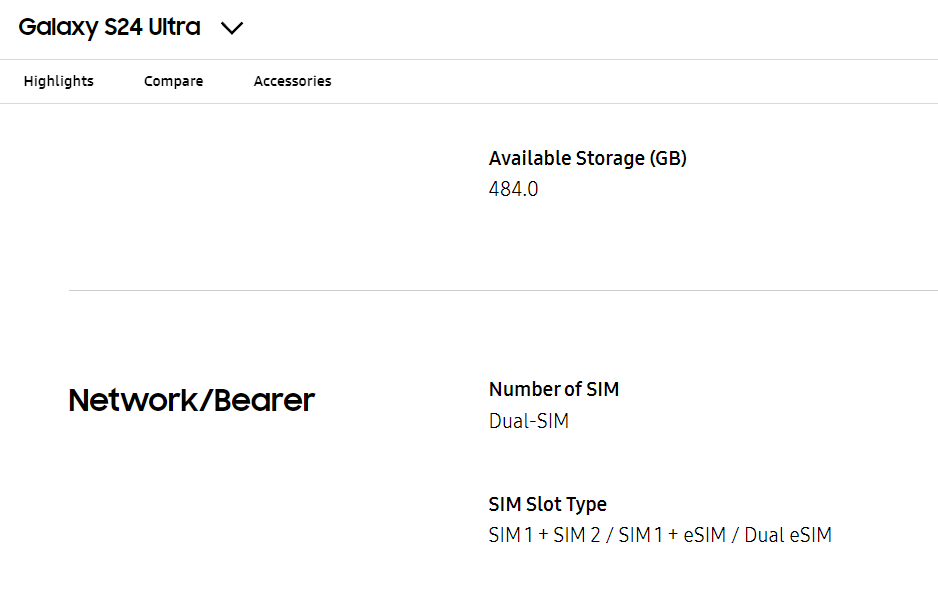Click the SIM Slot Type label
938x607 pixels.
[x=547, y=504]
